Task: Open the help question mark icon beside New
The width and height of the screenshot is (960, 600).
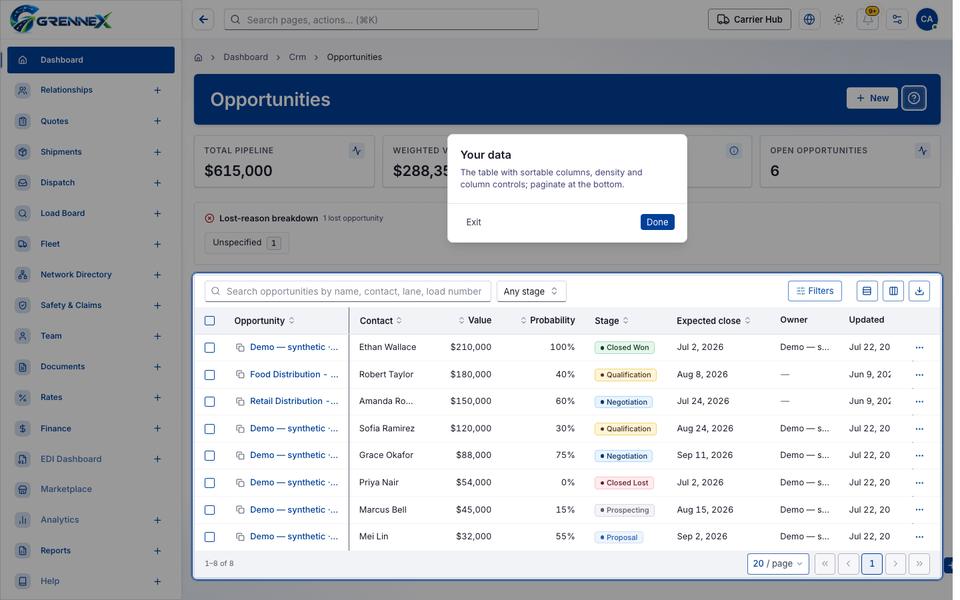Action: coord(913,98)
